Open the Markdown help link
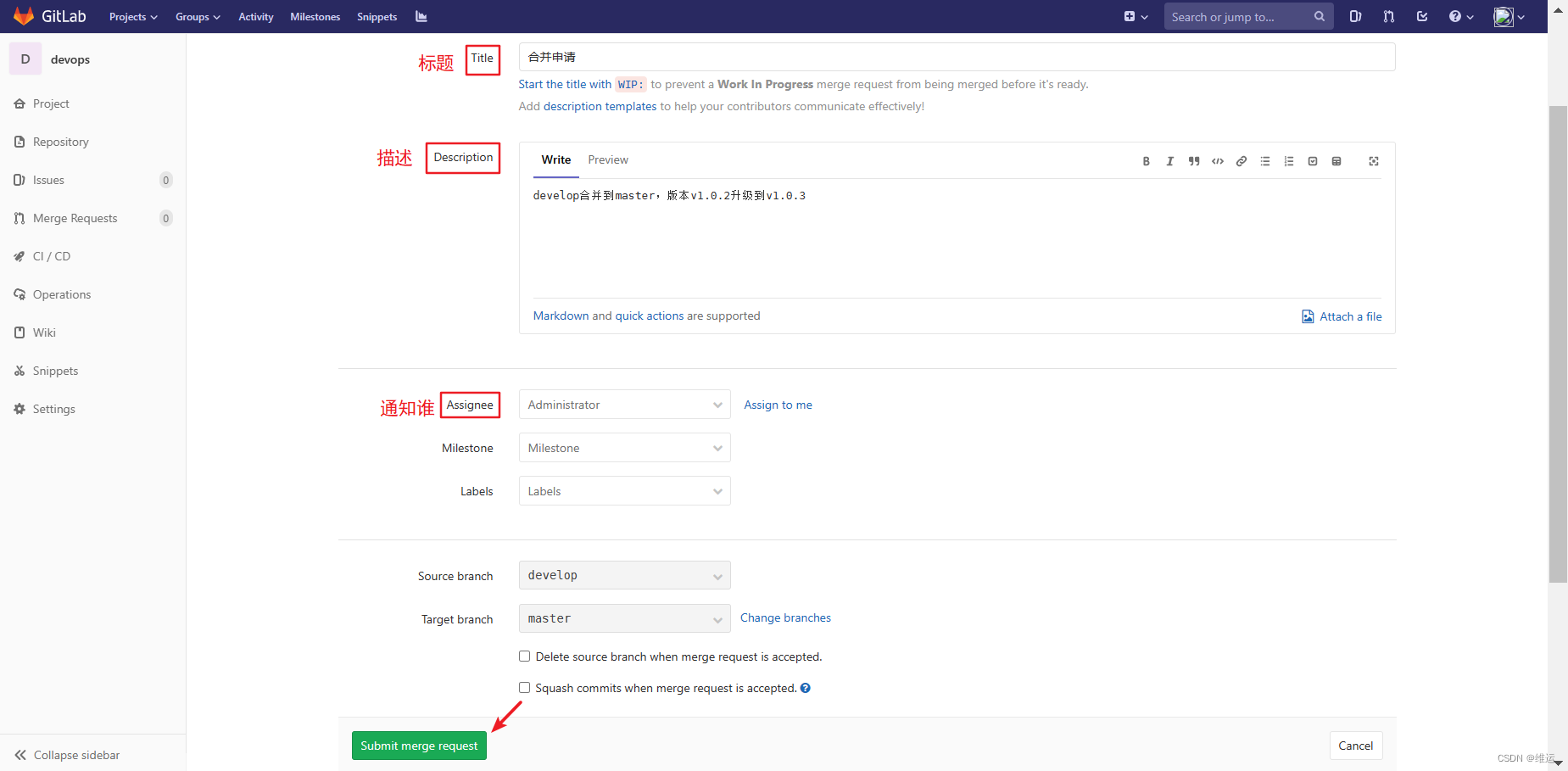This screenshot has width=1568, height=771. point(561,316)
